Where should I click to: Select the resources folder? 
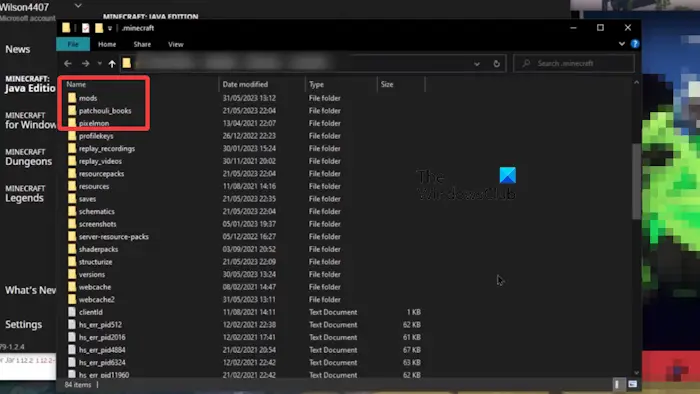tap(94, 186)
